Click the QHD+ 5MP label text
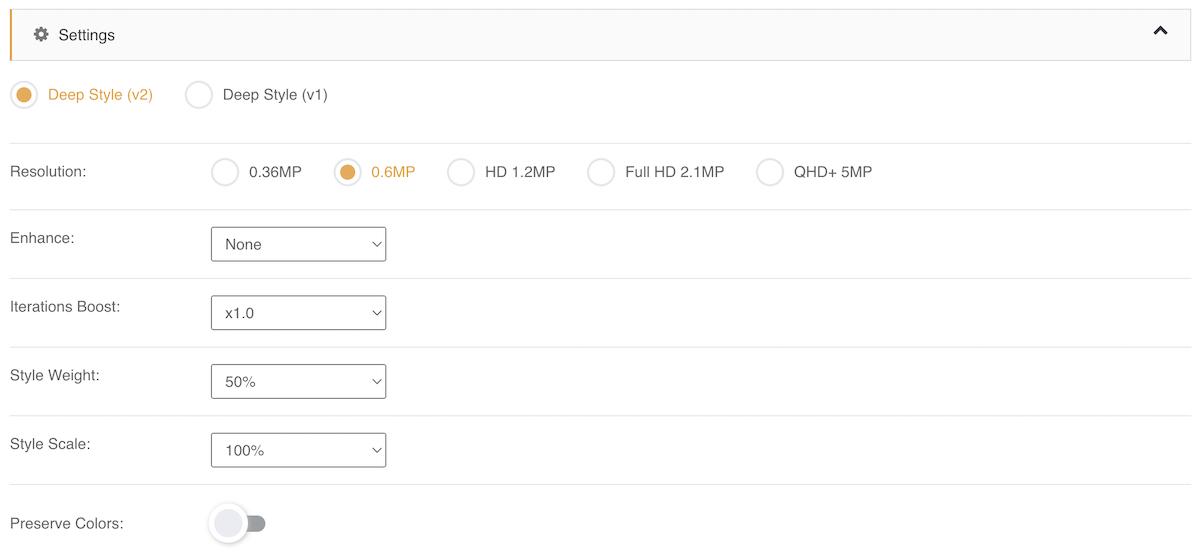 833,172
